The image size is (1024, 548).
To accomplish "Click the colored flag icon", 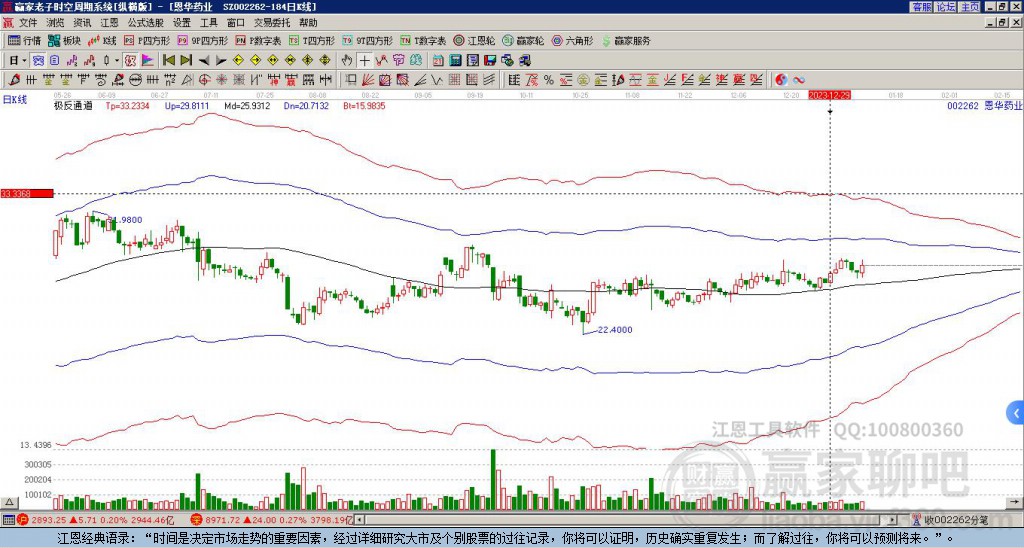I will 148,61.
